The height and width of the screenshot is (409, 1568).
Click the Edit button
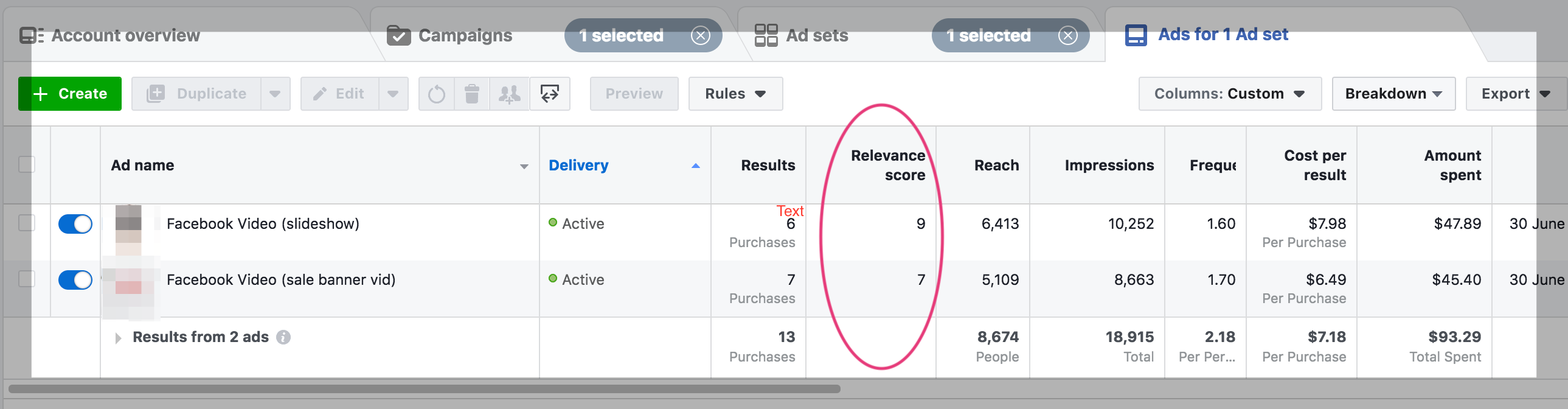[339, 94]
